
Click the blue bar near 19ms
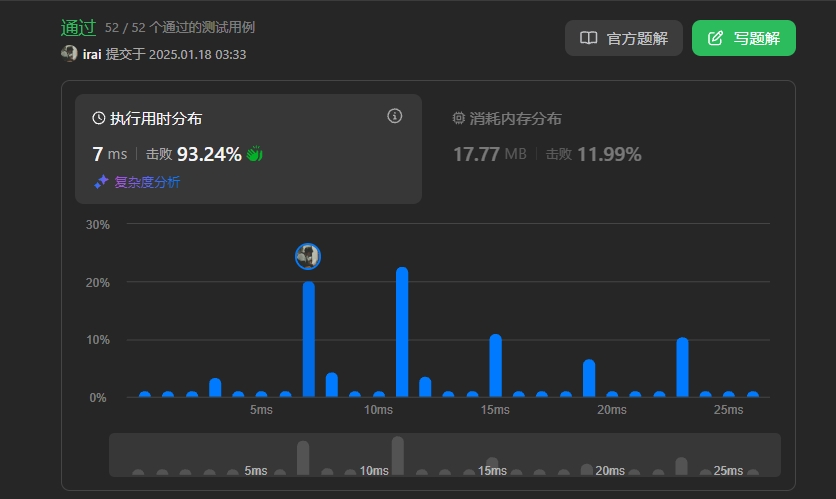pyautogui.click(x=589, y=378)
